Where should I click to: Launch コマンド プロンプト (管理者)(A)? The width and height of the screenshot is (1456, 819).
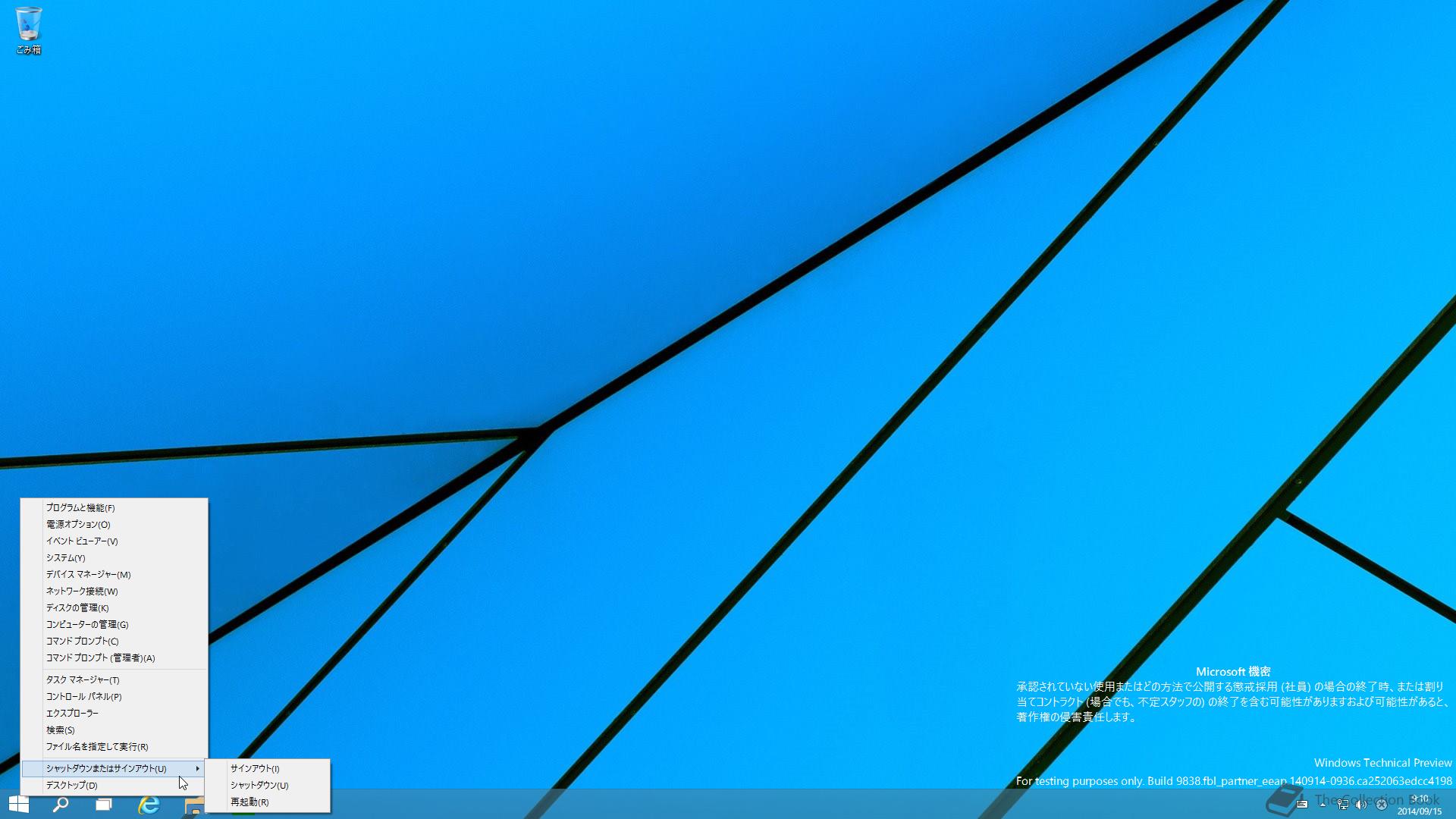114,658
